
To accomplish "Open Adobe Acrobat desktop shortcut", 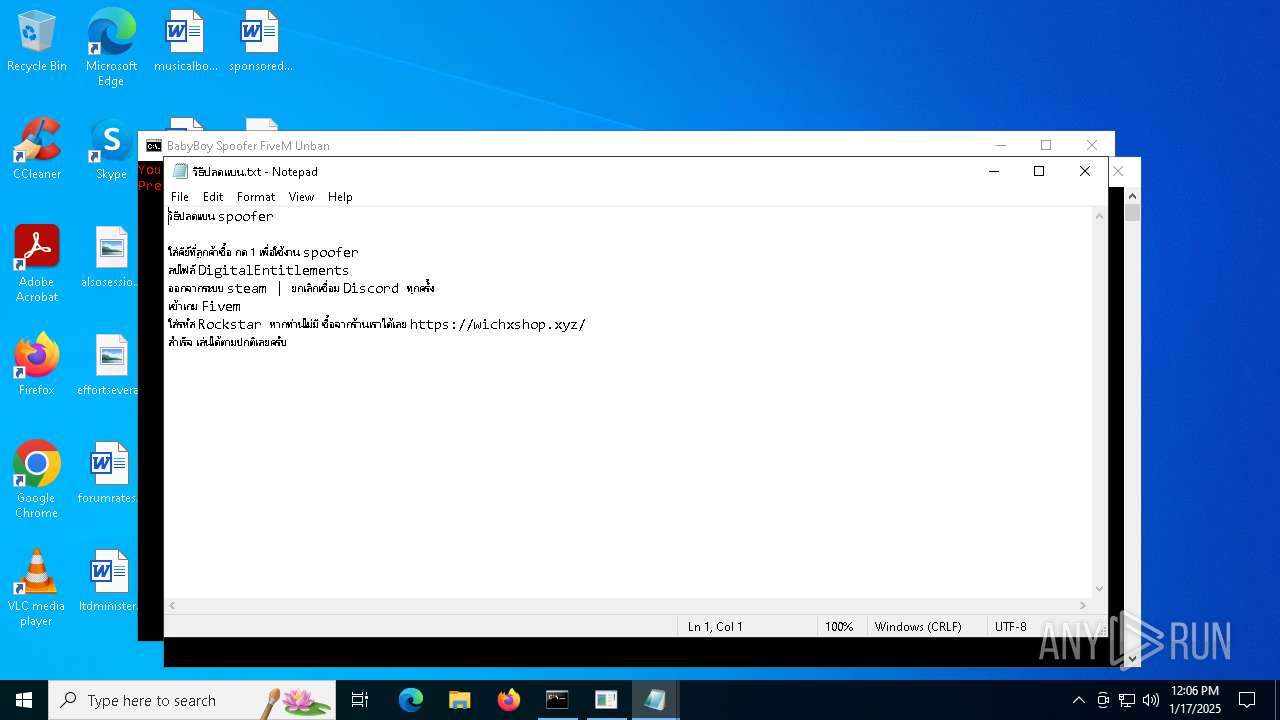I will point(37,263).
